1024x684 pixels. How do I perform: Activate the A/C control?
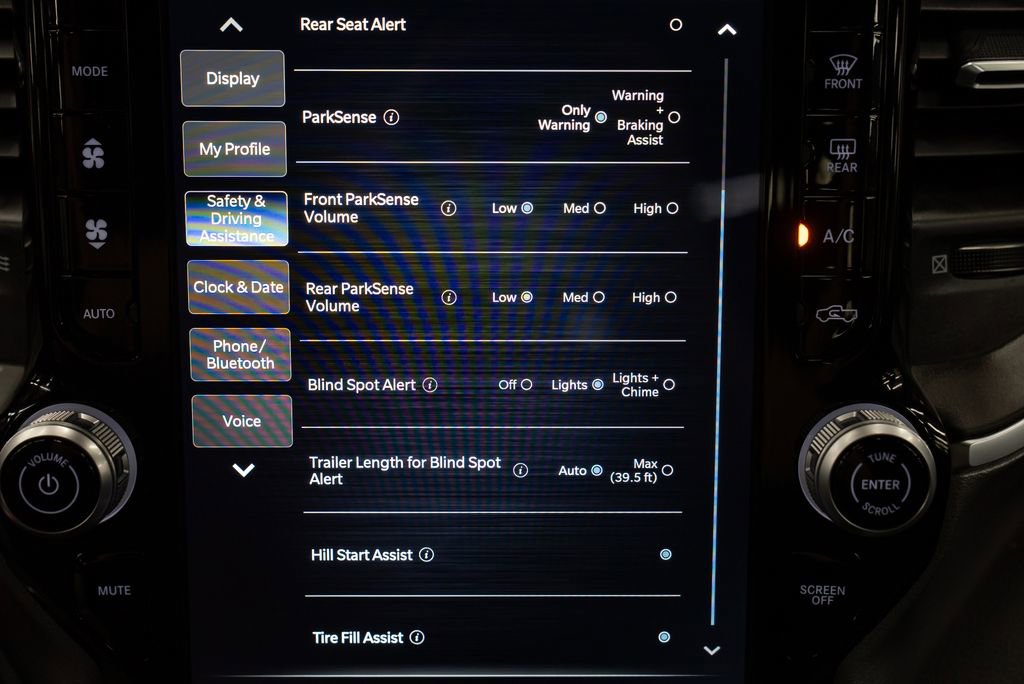pos(837,235)
